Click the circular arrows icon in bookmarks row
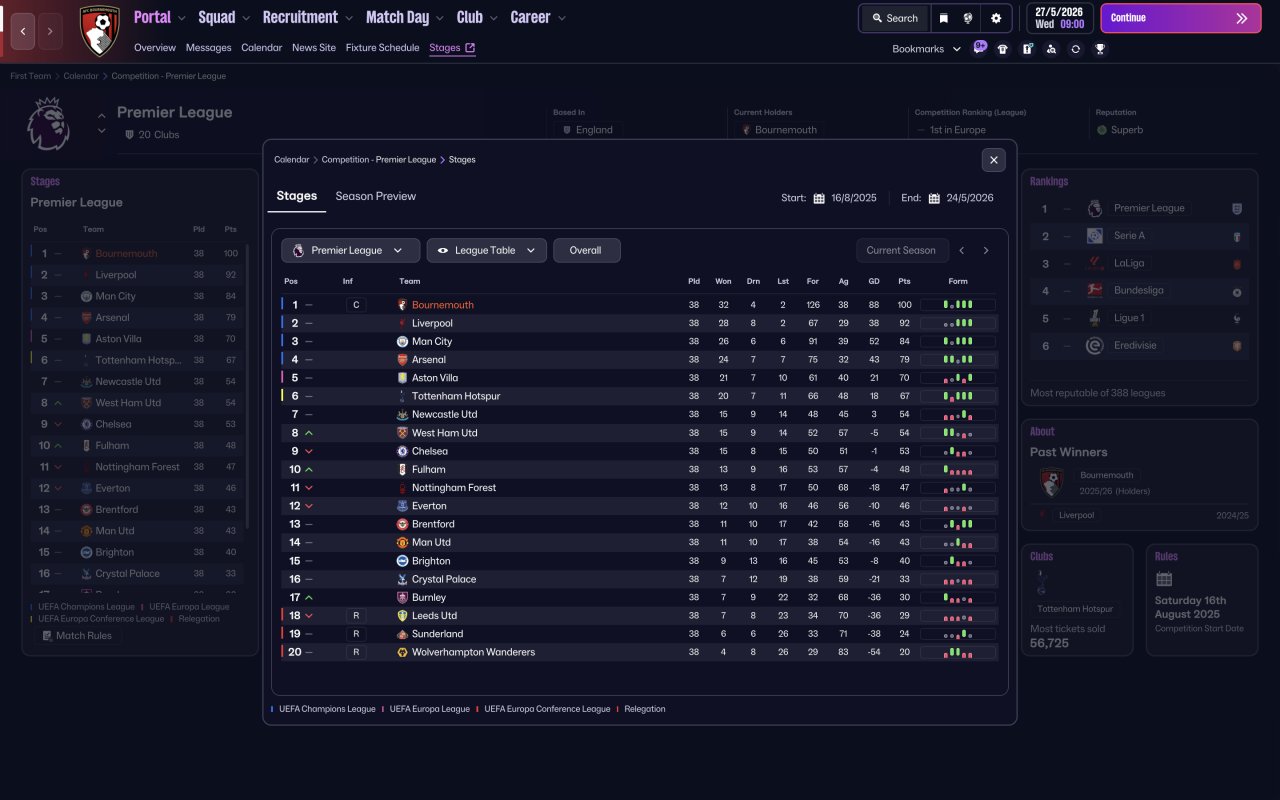Viewport: 1280px width, 800px height. pos(1075,49)
